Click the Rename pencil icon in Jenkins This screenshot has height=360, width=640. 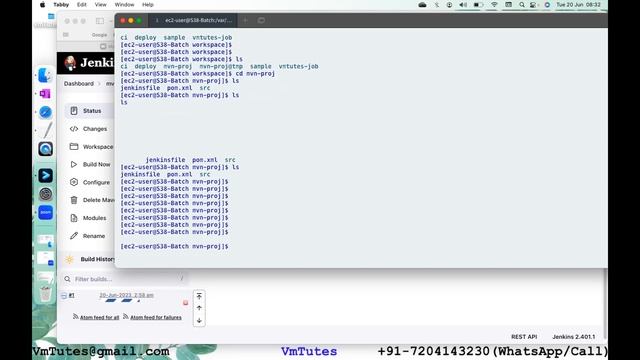74,236
